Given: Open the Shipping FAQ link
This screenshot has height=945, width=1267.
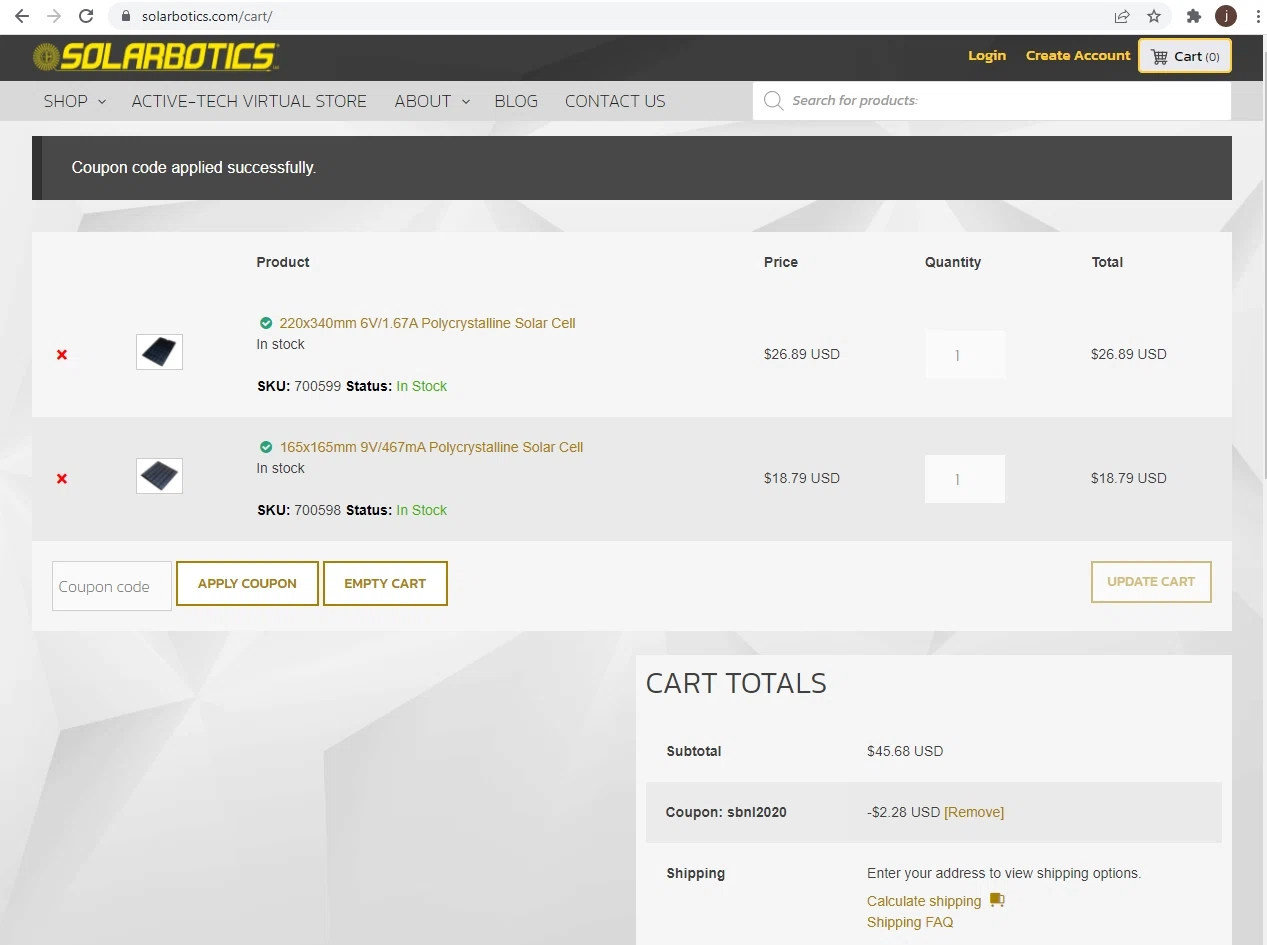Looking at the screenshot, I should (910, 922).
